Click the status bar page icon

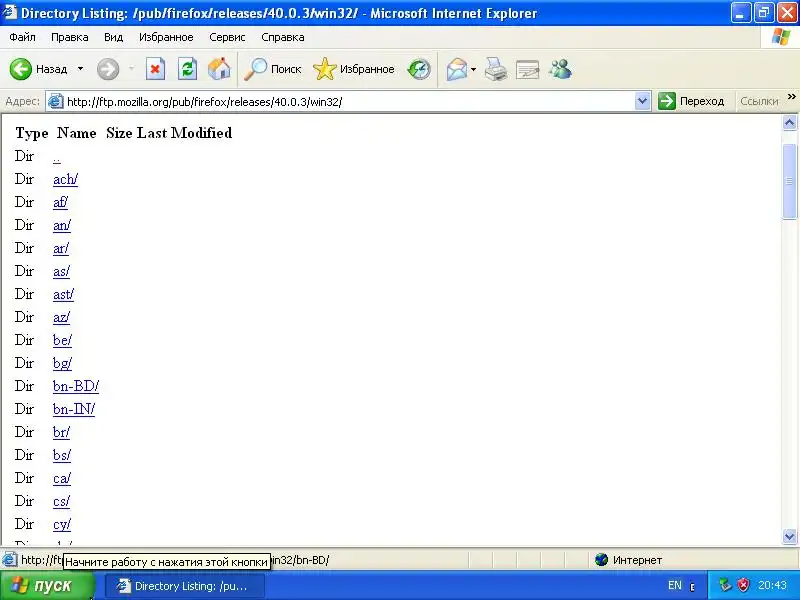(9, 560)
